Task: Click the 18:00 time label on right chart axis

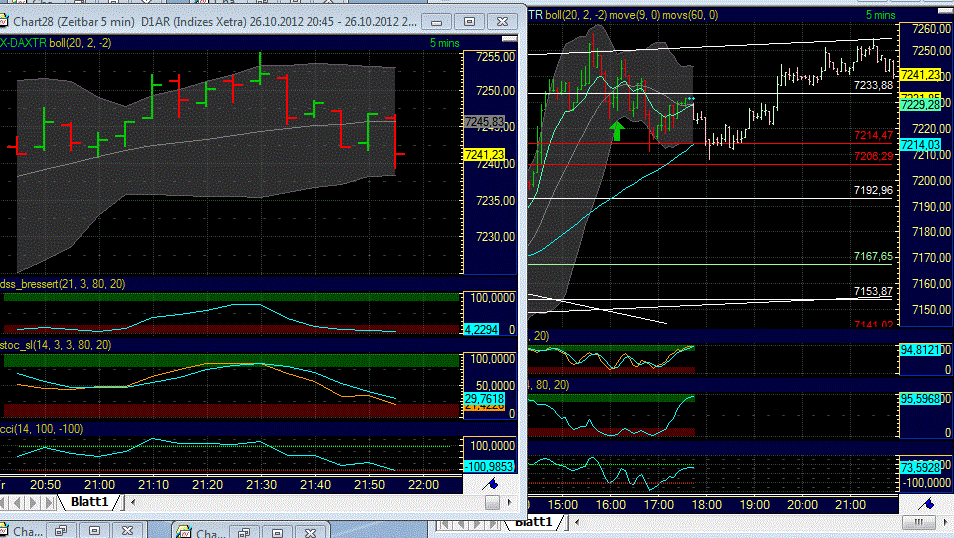Action: tap(706, 505)
